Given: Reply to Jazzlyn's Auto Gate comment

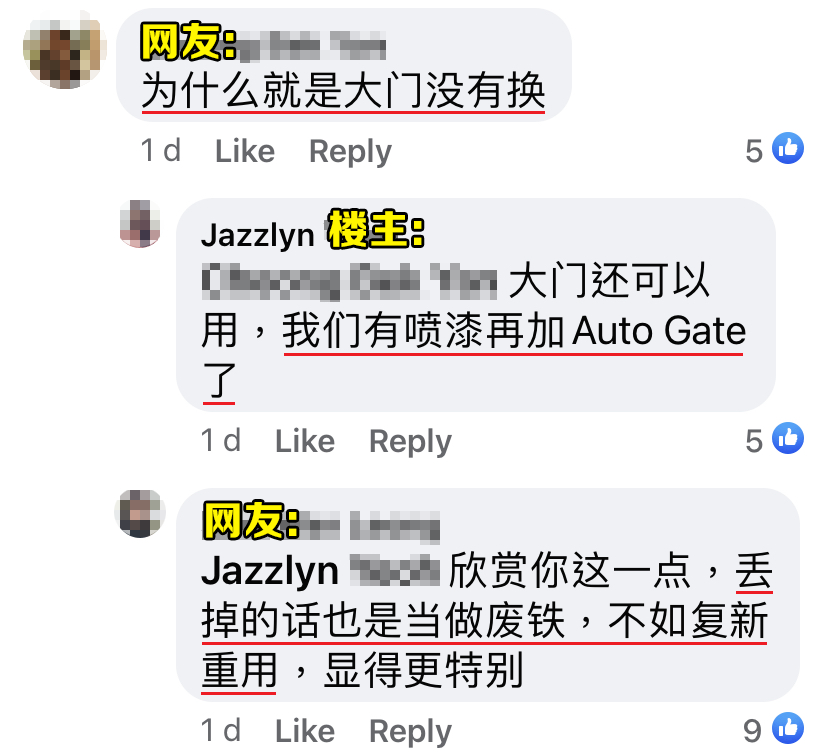Looking at the screenshot, I should pyautogui.click(x=410, y=442).
